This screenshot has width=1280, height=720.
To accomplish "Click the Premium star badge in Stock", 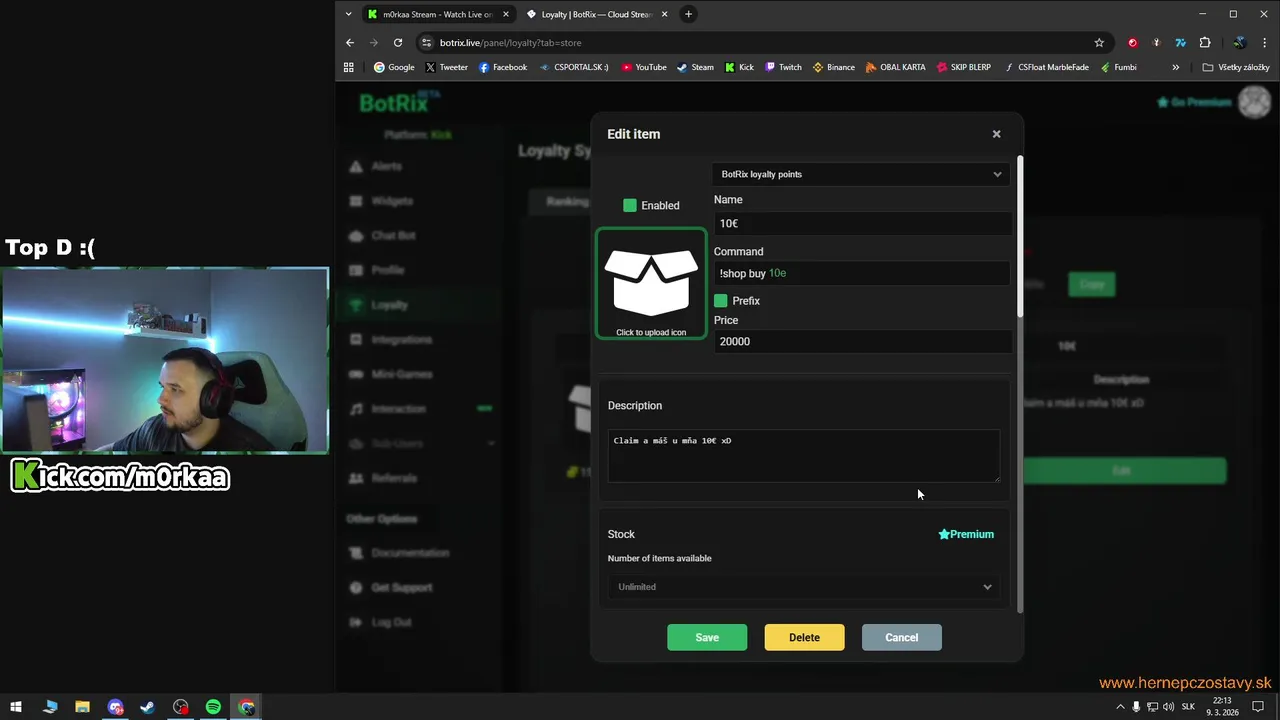I will point(966,534).
